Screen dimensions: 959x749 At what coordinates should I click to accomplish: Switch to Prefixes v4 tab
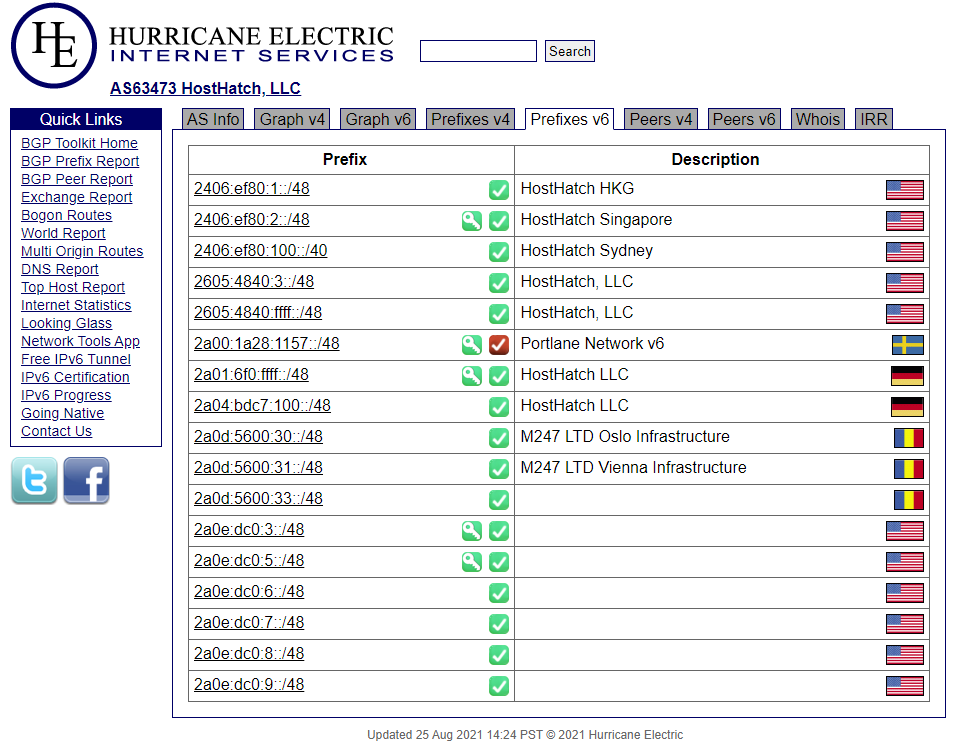(470, 119)
